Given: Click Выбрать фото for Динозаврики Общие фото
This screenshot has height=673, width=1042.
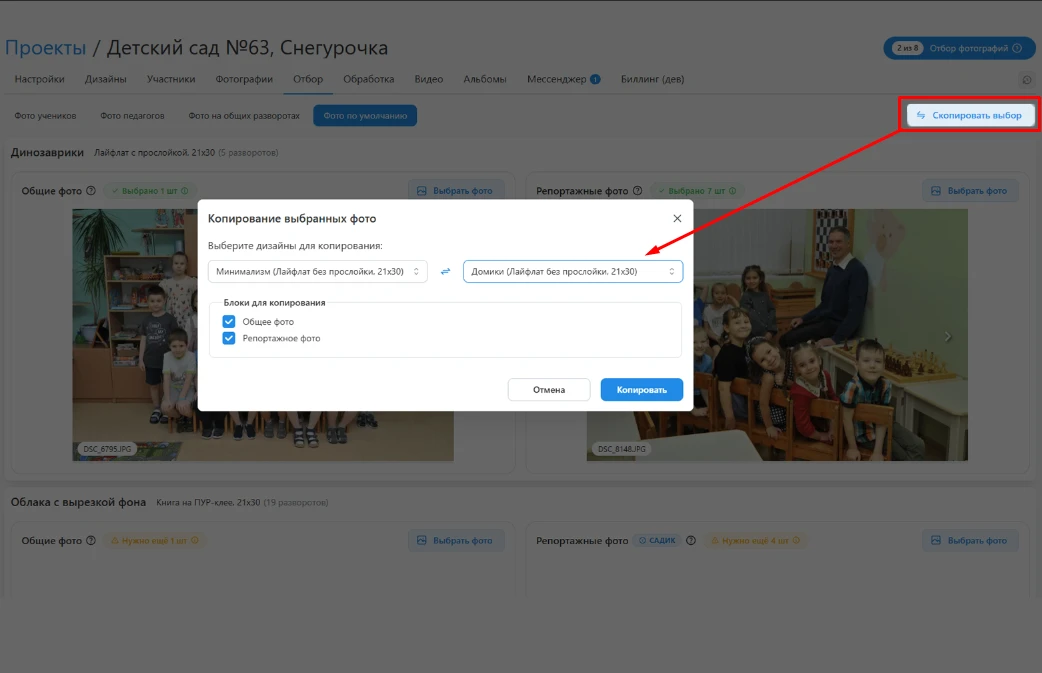Looking at the screenshot, I should (456, 191).
